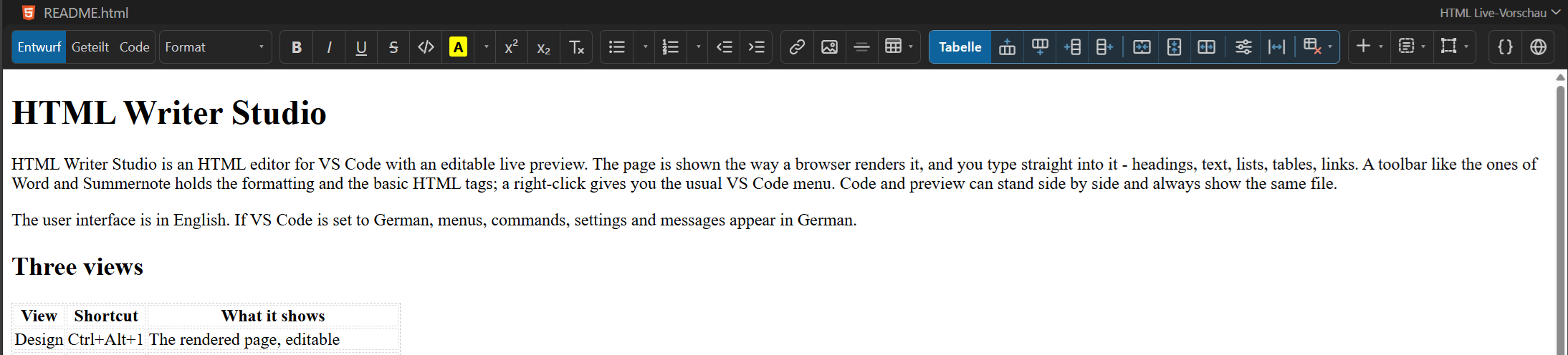
Task: Click the Ctrl+Alt+1 table cell
Action: tap(106, 339)
